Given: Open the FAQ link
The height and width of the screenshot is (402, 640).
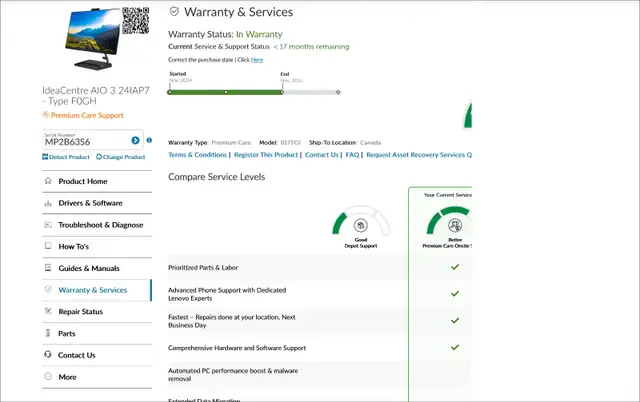Looking at the screenshot, I should click(352, 155).
